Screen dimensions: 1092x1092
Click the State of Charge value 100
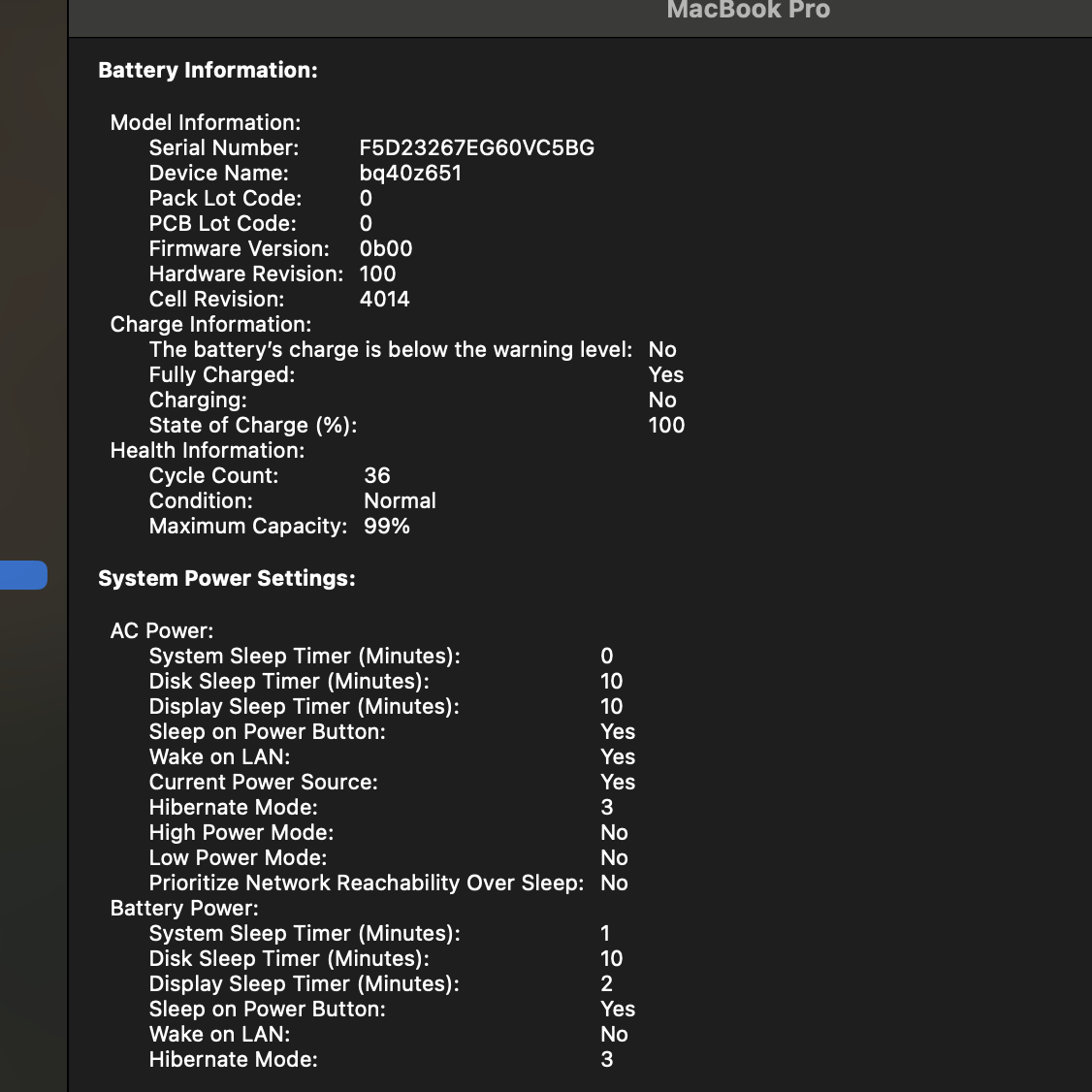[x=666, y=425]
